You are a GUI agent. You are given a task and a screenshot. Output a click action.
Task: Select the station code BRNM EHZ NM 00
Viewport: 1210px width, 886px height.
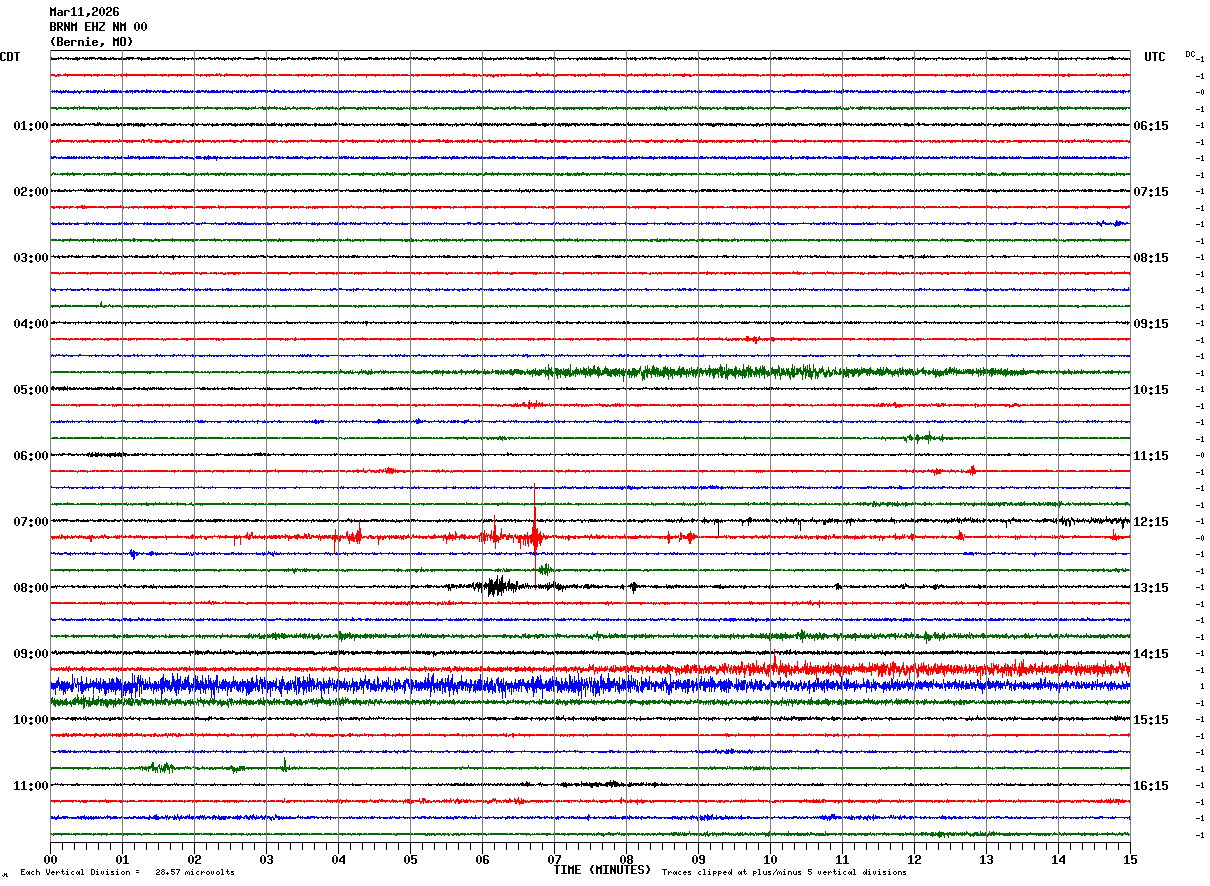coord(98,27)
